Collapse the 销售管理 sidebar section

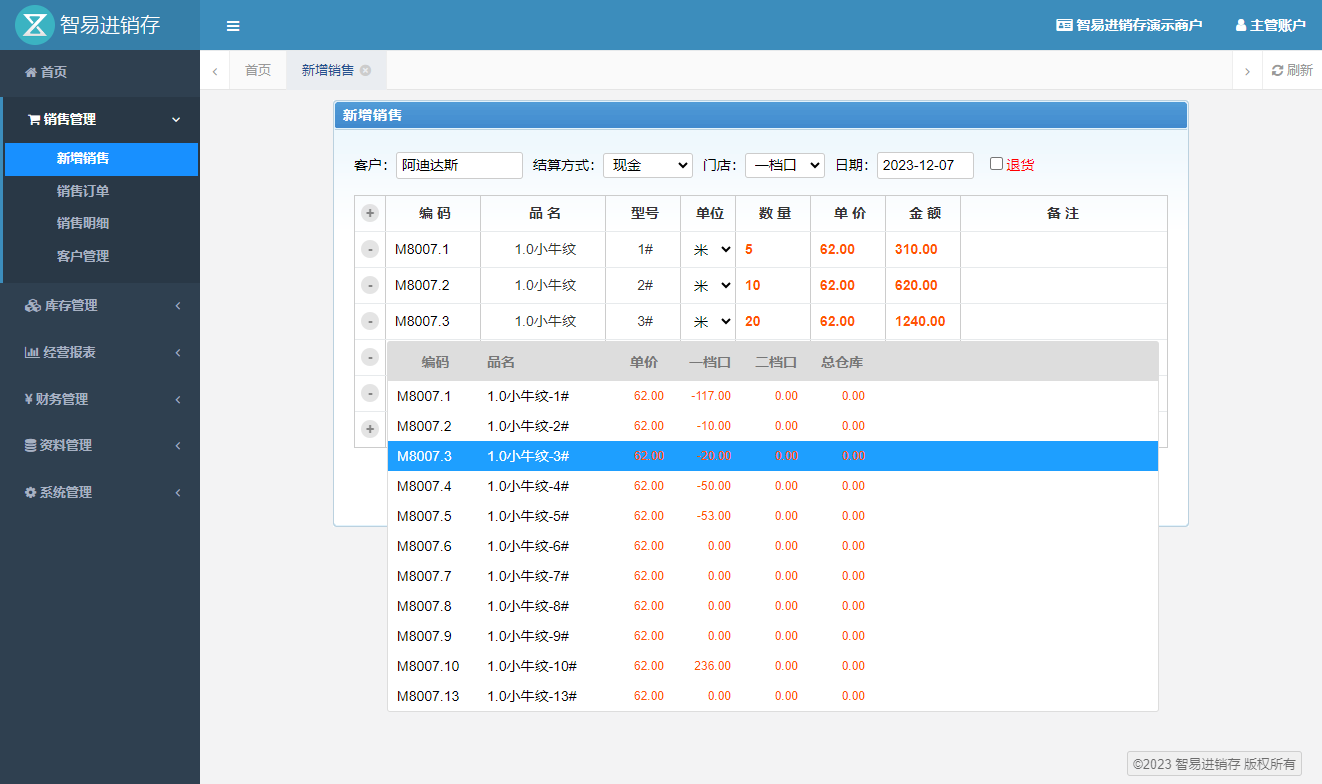pyautogui.click(x=101, y=119)
